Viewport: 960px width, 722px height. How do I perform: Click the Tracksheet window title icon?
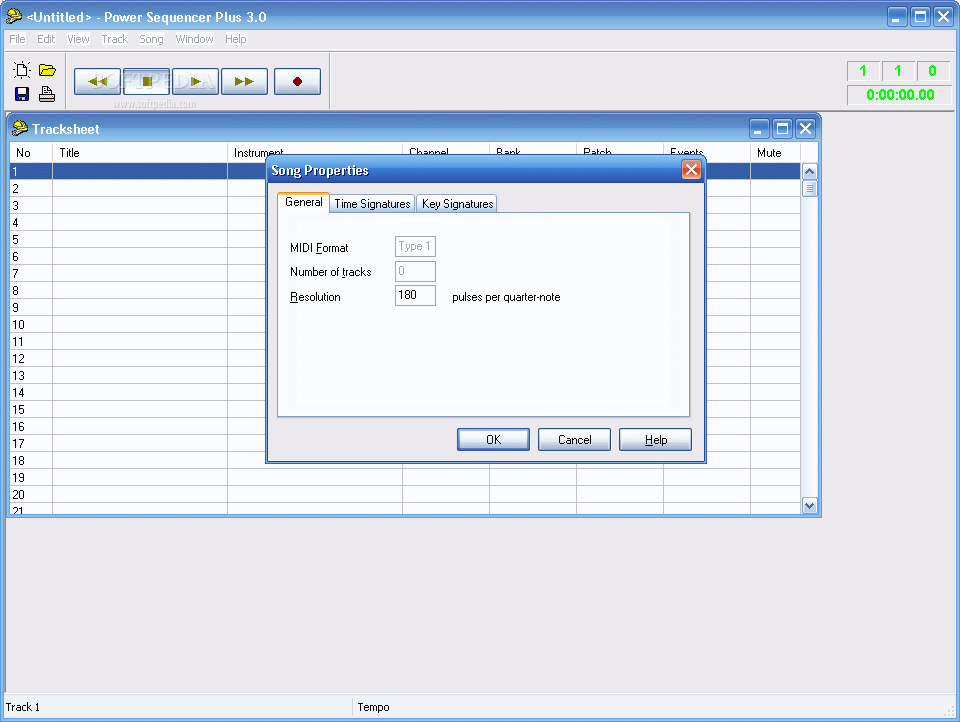[20, 128]
